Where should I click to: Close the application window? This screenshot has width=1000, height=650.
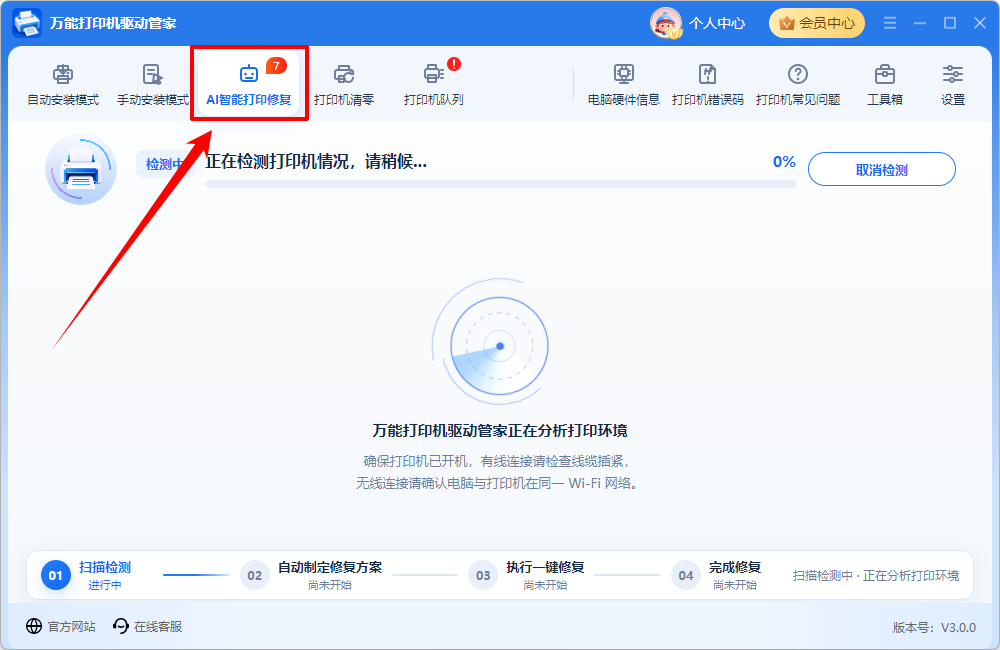pyautogui.click(x=980, y=23)
